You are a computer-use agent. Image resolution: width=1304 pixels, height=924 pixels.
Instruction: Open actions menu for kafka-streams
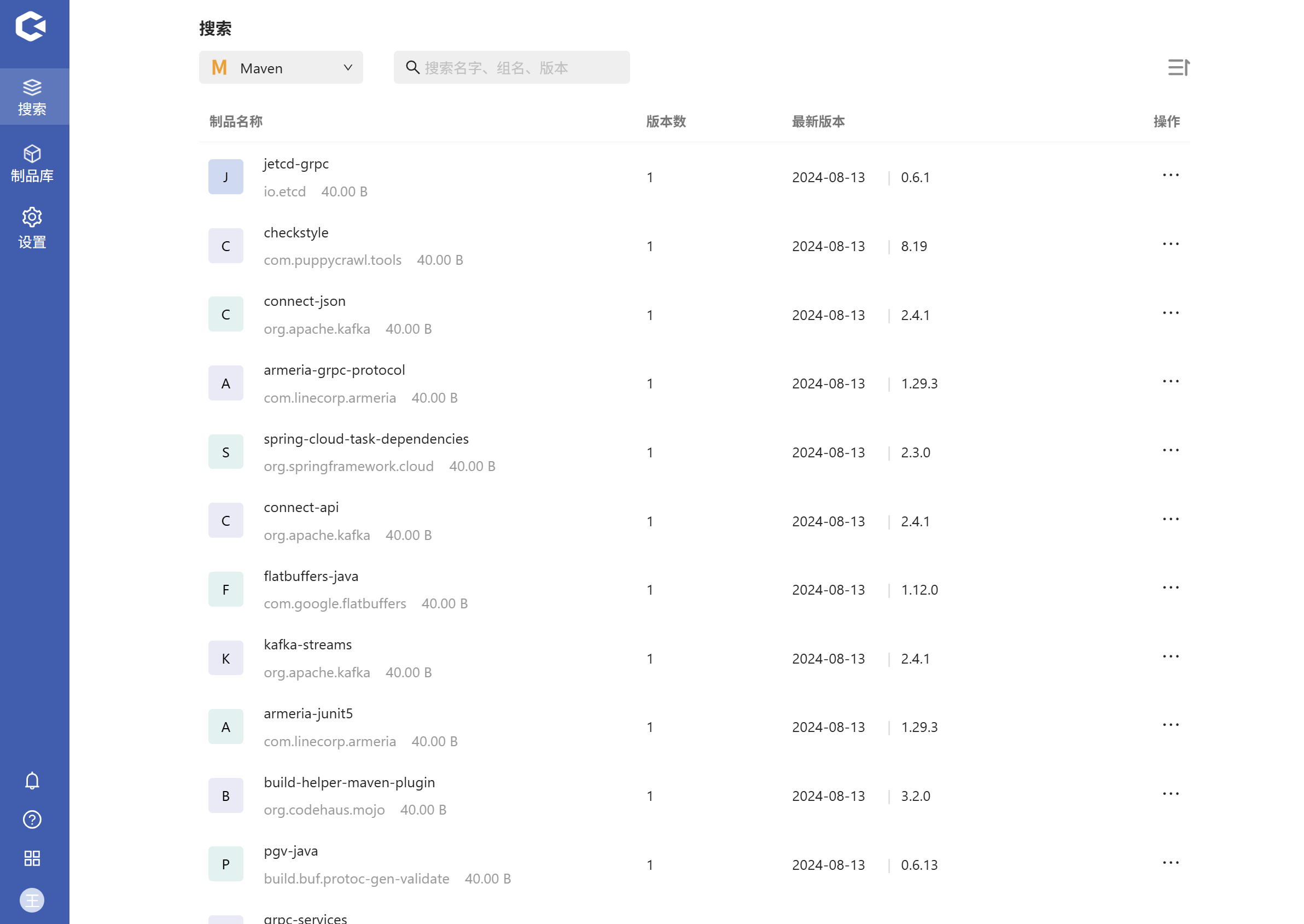pos(1171,656)
